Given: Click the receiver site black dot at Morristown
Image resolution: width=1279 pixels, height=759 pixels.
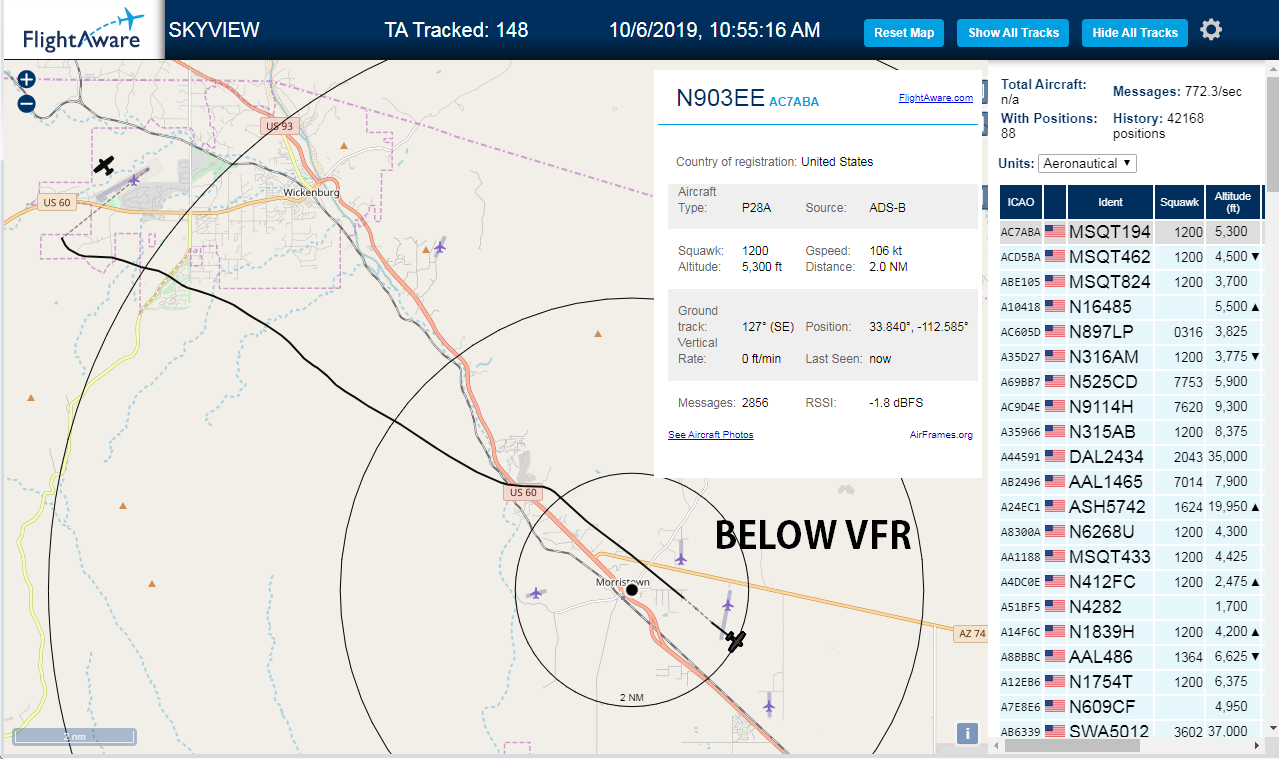Looking at the screenshot, I should tap(632, 591).
